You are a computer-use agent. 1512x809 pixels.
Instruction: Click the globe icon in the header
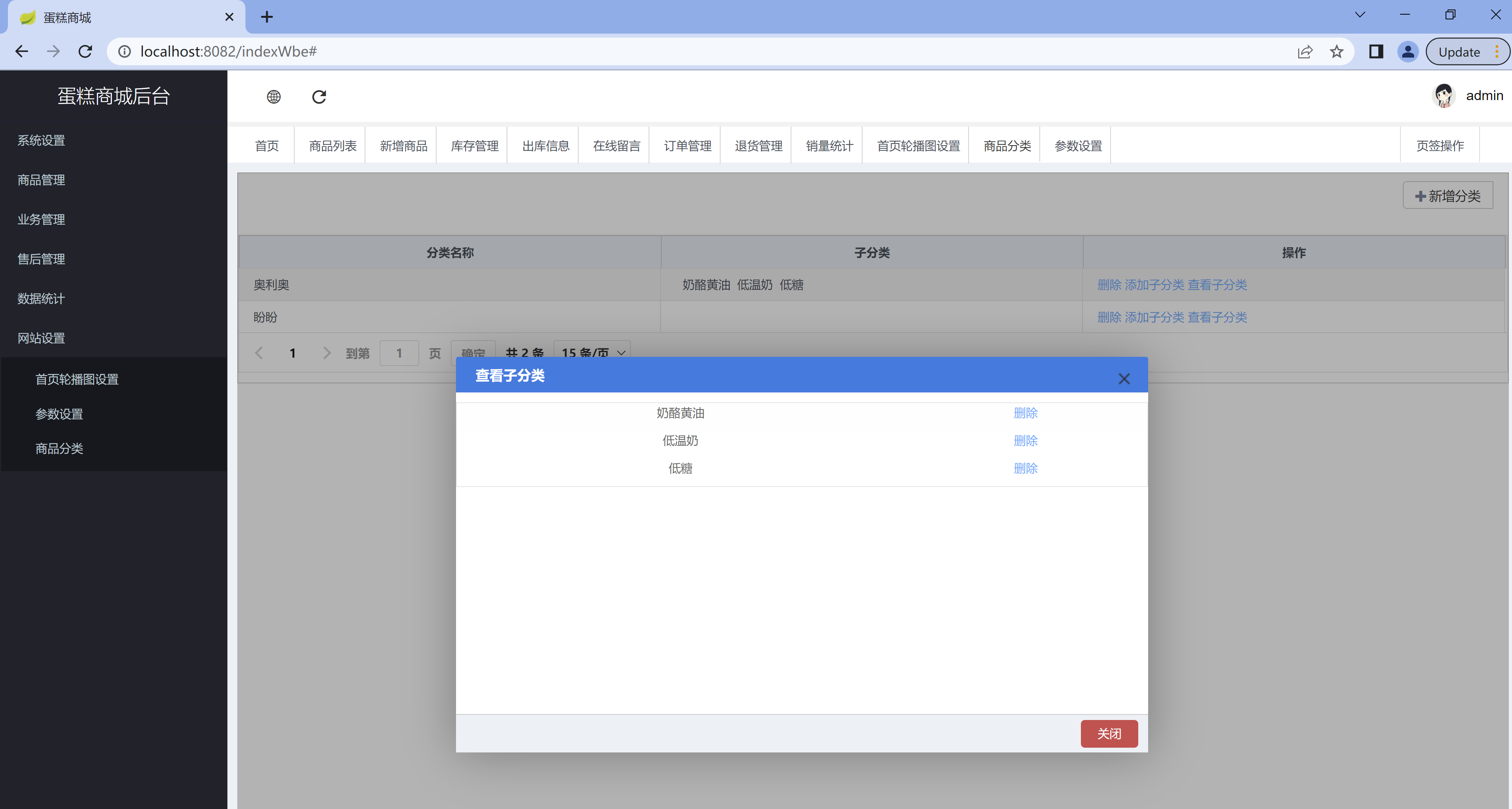[x=274, y=97]
